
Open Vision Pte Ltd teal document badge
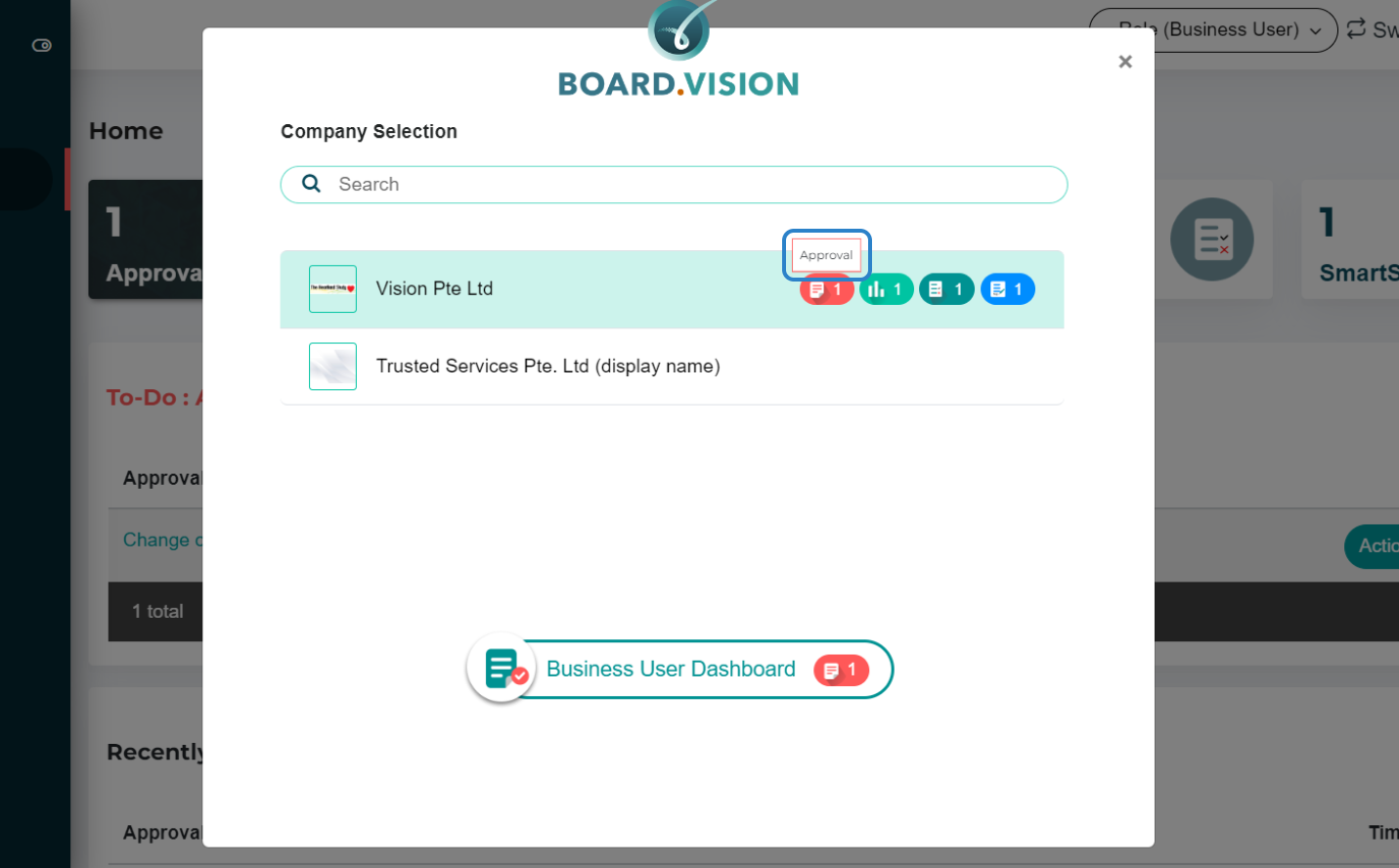coord(946,289)
